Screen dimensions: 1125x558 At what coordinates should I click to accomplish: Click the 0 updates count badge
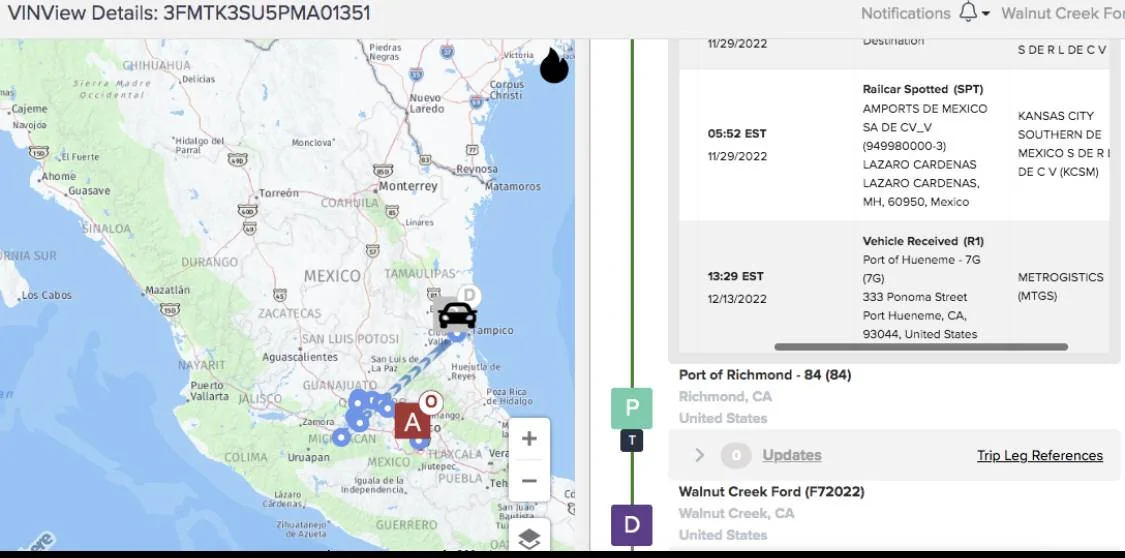pyautogui.click(x=735, y=455)
